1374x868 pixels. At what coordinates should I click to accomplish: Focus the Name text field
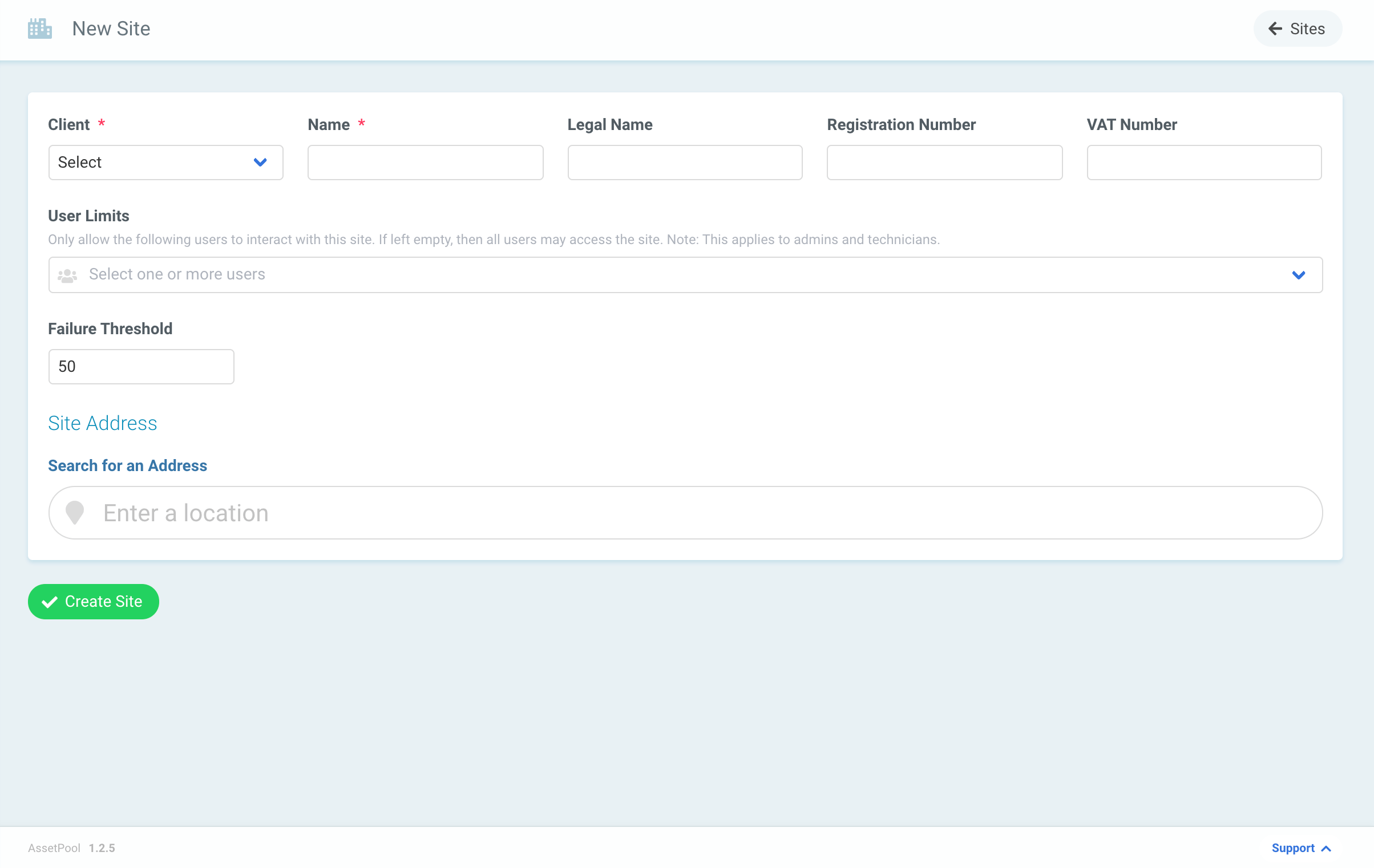pos(425,163)
